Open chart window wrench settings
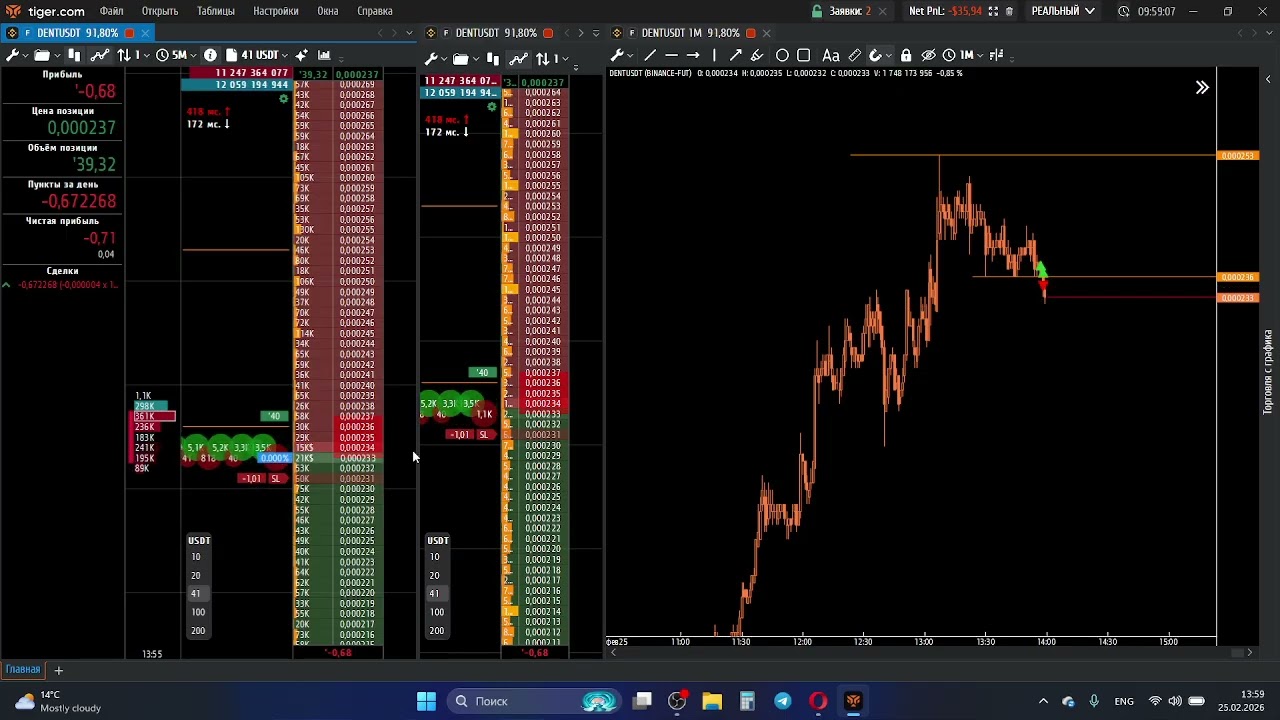Image resolution: width=1280 pixels, height=720 pixels. [x=618, y=56]
